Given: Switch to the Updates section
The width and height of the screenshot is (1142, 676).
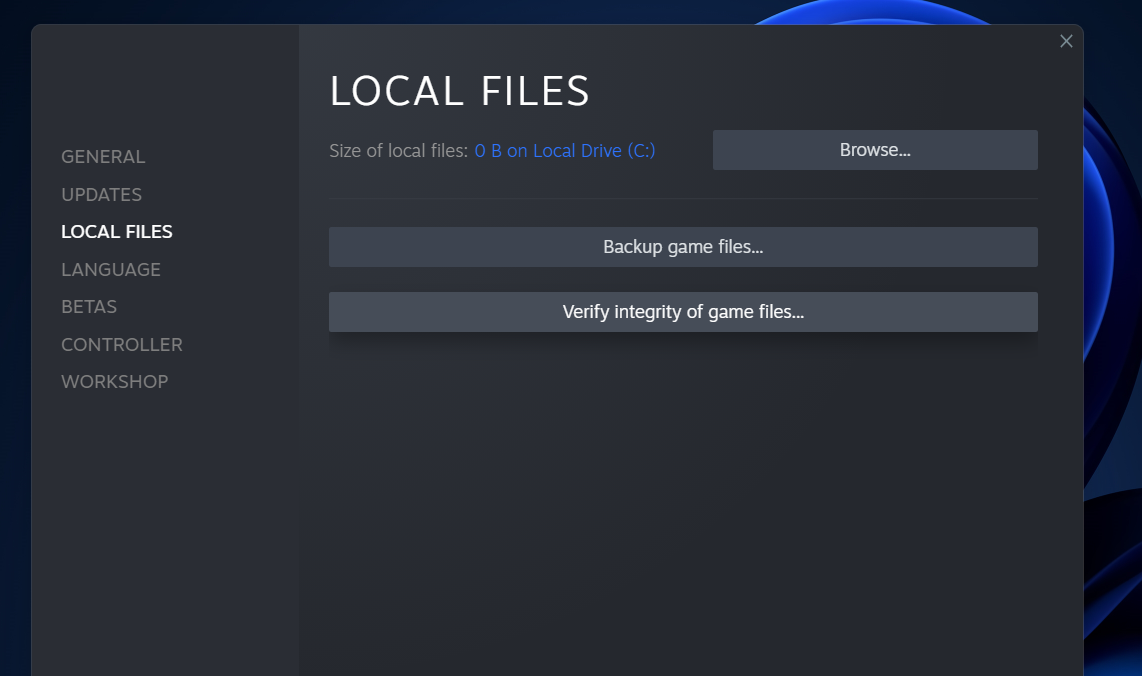Looking at the screenshot, I should [x=101, y=194].
